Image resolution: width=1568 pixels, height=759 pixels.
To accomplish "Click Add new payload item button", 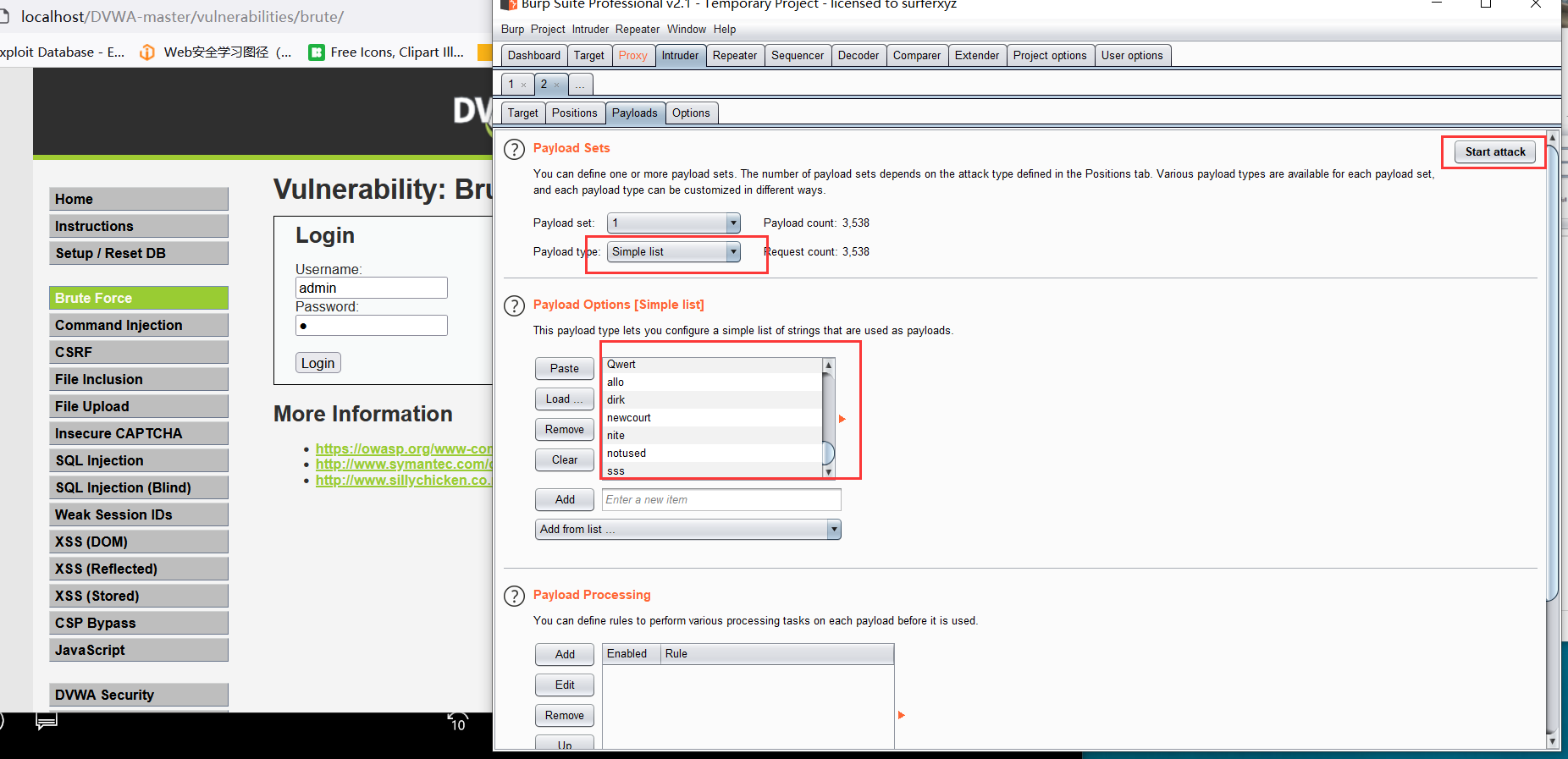I will pos(565,500).
